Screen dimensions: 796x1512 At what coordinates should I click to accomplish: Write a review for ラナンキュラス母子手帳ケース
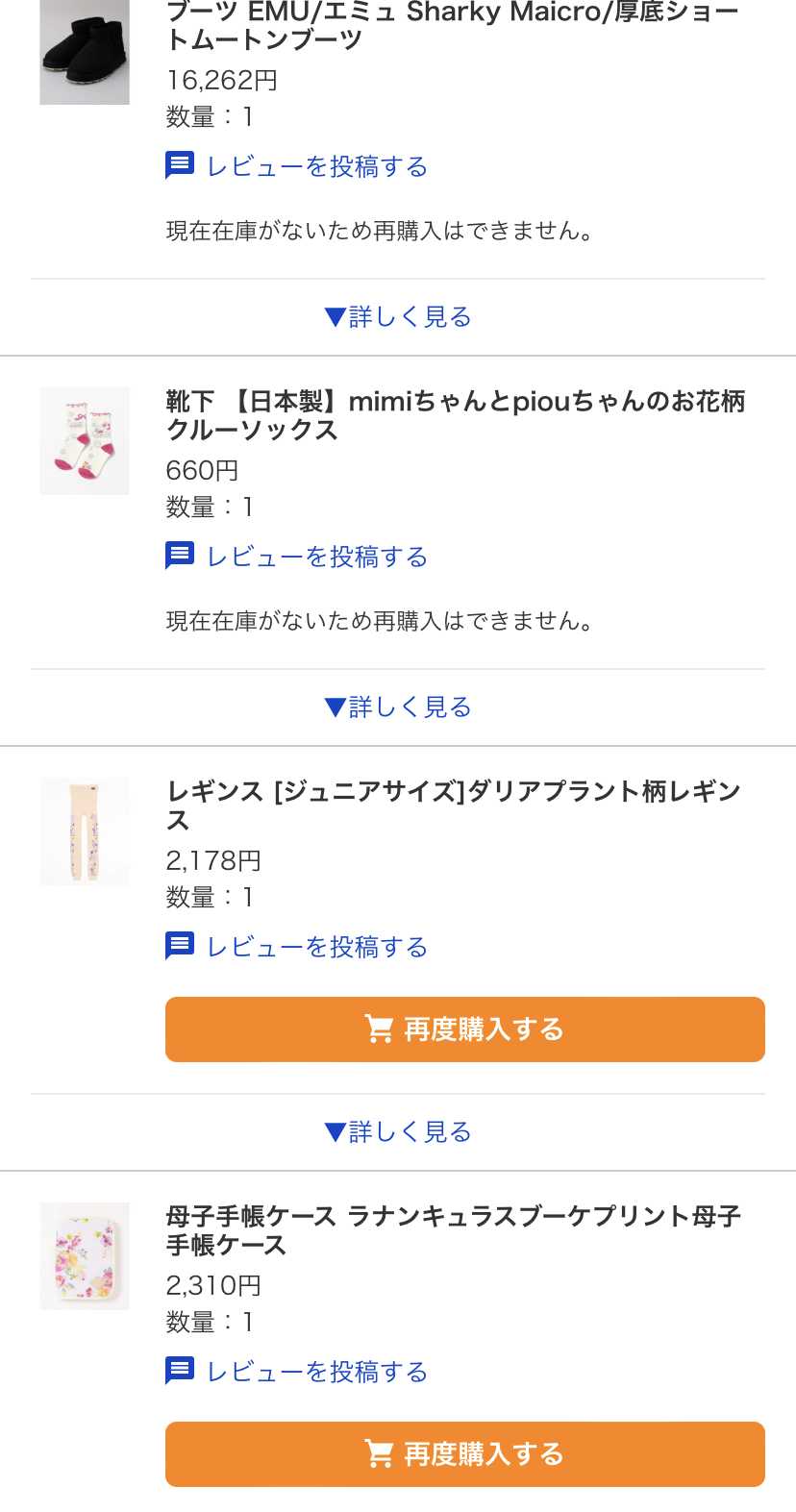pos(317,1372)
